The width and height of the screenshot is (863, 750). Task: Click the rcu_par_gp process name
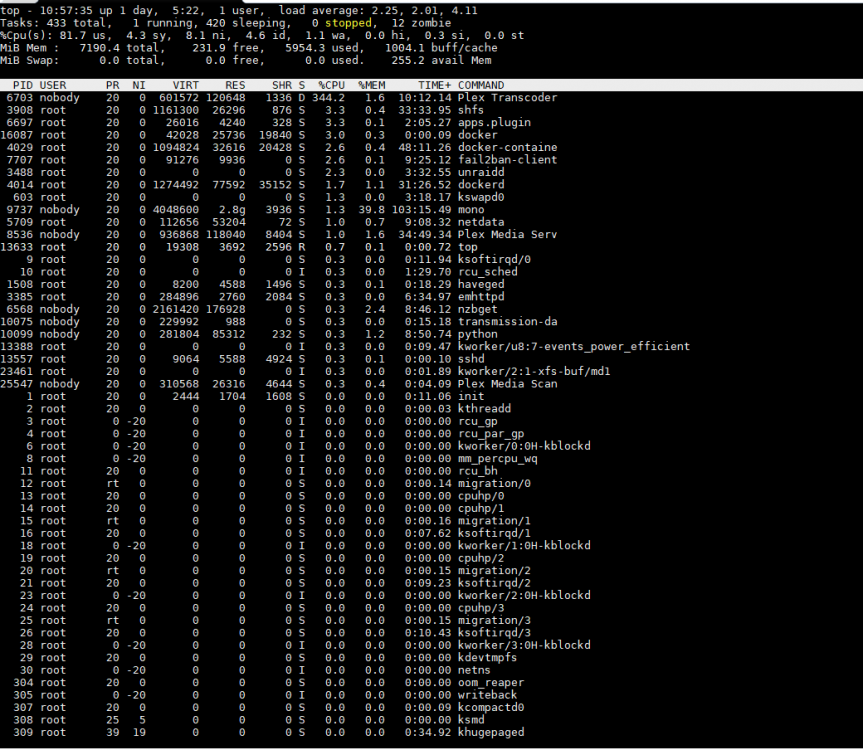(x=491, y=434)
